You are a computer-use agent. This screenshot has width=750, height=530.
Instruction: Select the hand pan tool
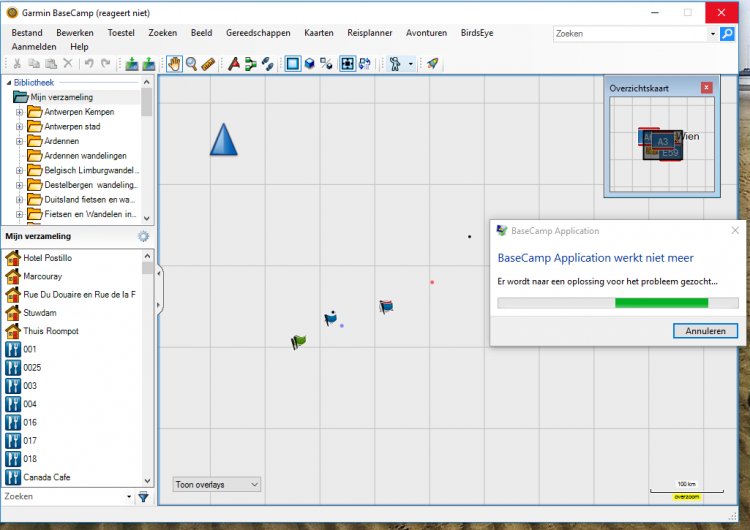(x=174, y=64)
